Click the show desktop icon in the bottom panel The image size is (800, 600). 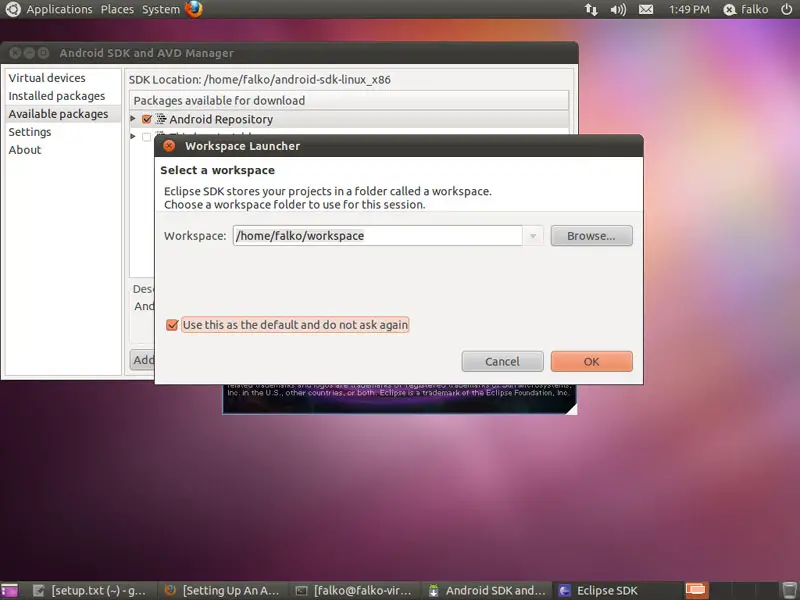coord(9,590)
